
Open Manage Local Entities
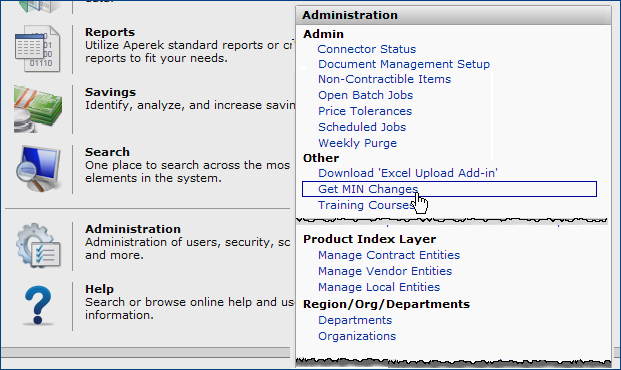[x=379, y=287]
